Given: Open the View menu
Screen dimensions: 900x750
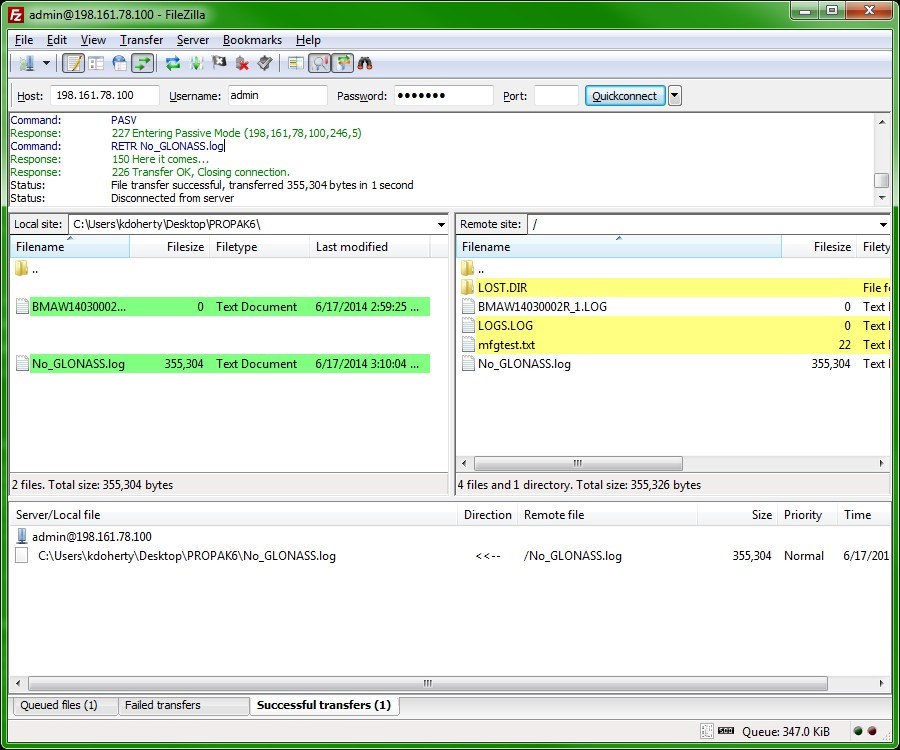Looking at the screenshot, I should pyautogui.click(x=93, y=40).
